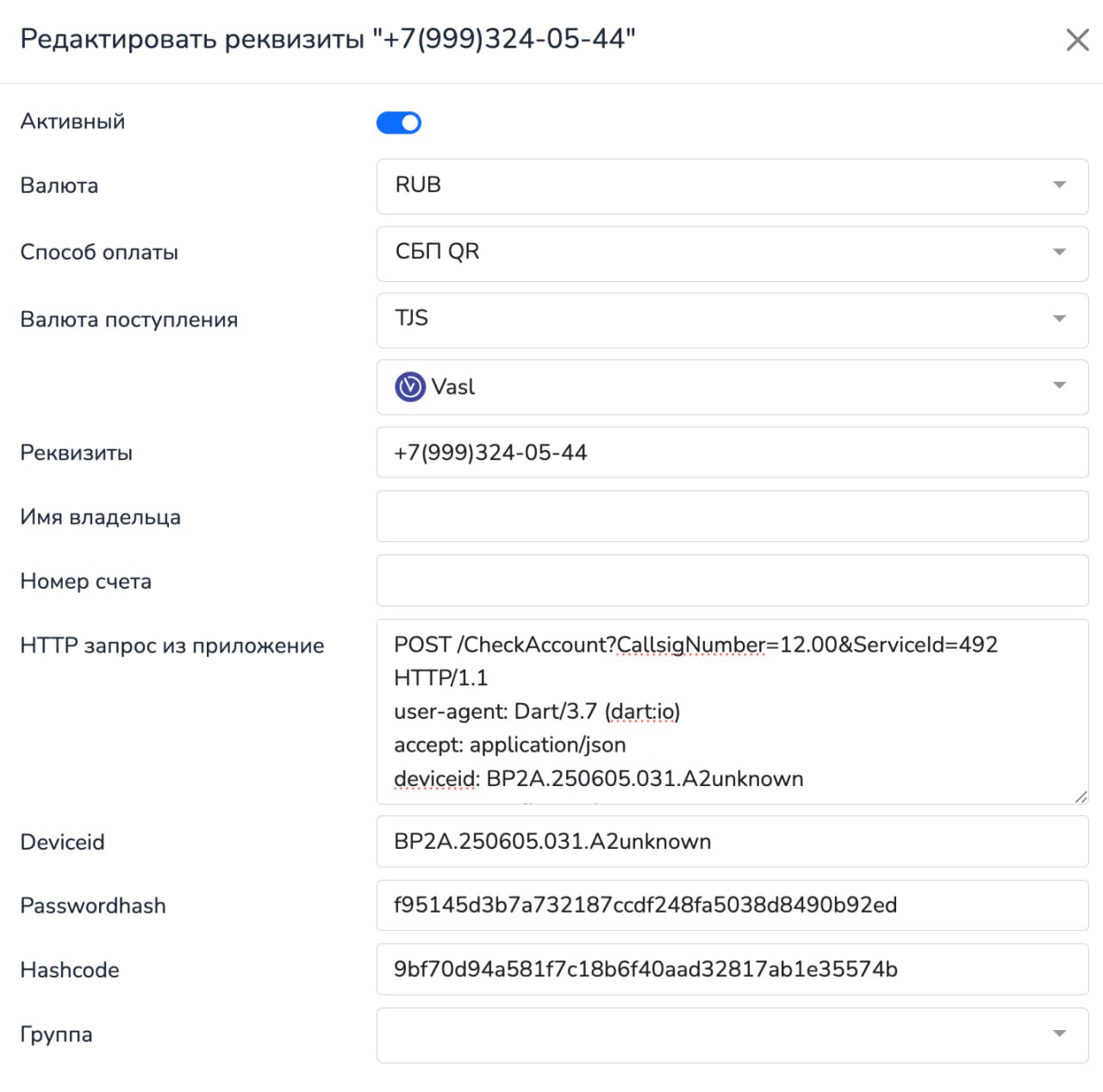Toggle the Активный switch off
1103x1092 pixels.
tap(399, 123)
